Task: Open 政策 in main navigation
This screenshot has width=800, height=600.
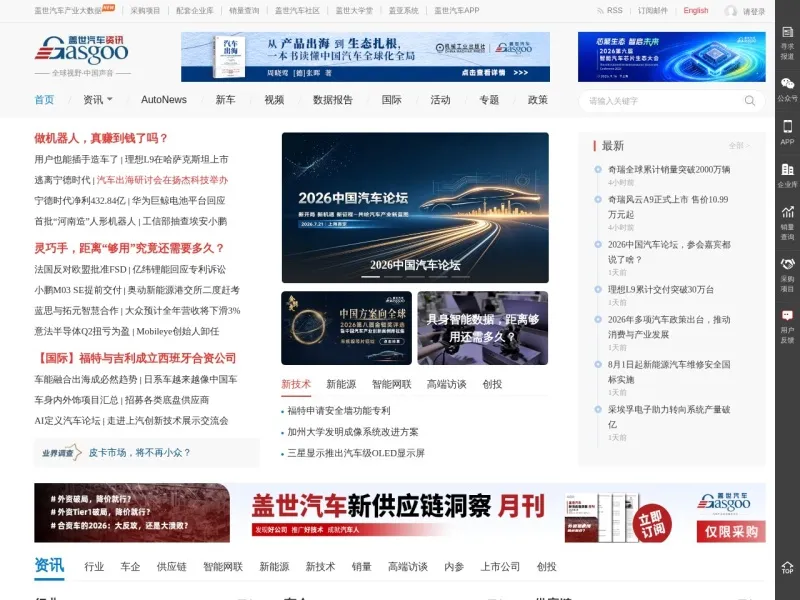Action: pyautogui.click(x=538, y=99)
